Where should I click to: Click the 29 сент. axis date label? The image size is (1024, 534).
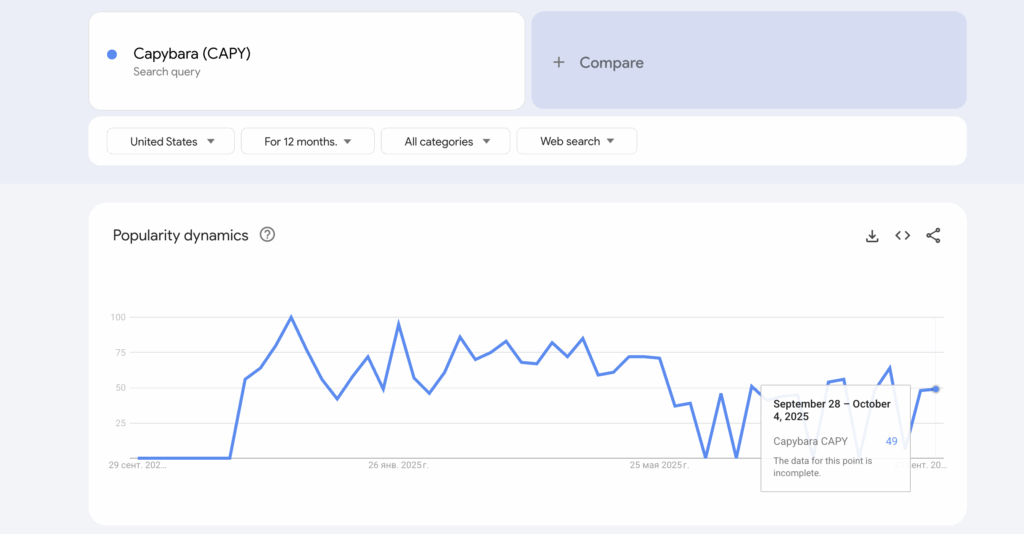[138, 465]
